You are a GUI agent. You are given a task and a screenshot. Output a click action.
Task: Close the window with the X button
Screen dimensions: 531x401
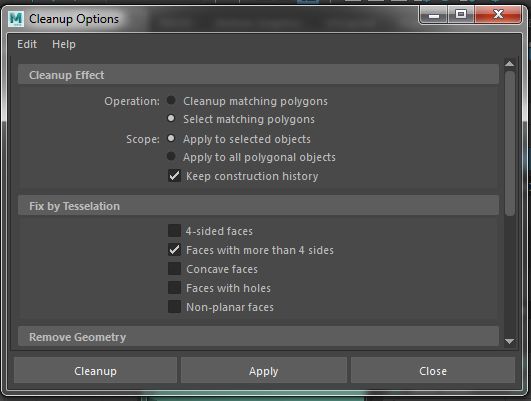coord(497,15)
